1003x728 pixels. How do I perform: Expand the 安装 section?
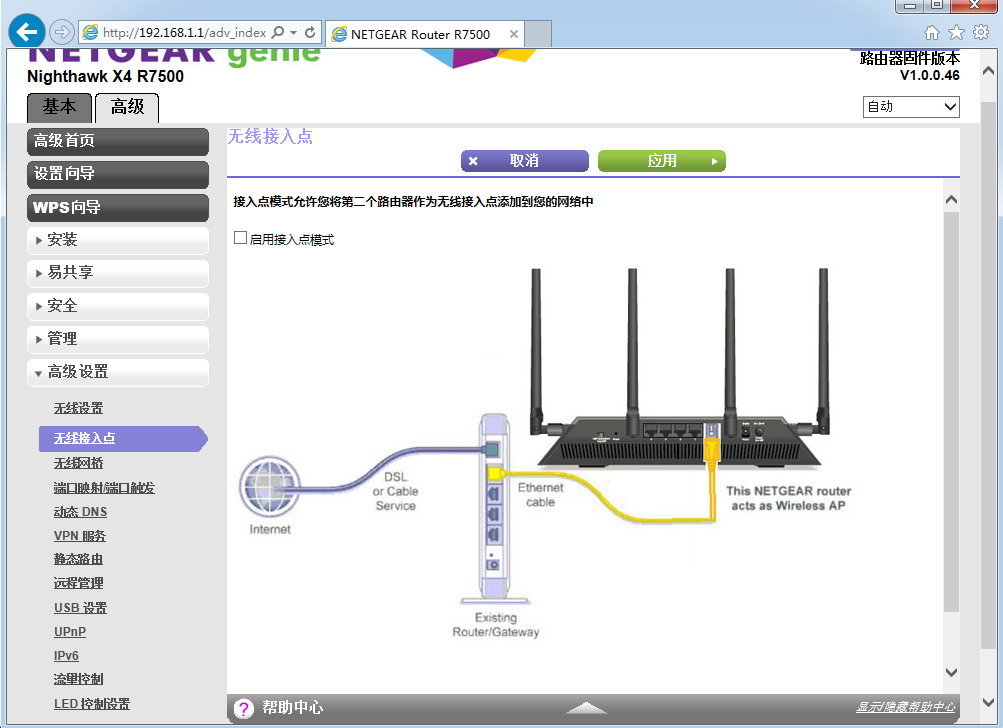coord(118,241)
